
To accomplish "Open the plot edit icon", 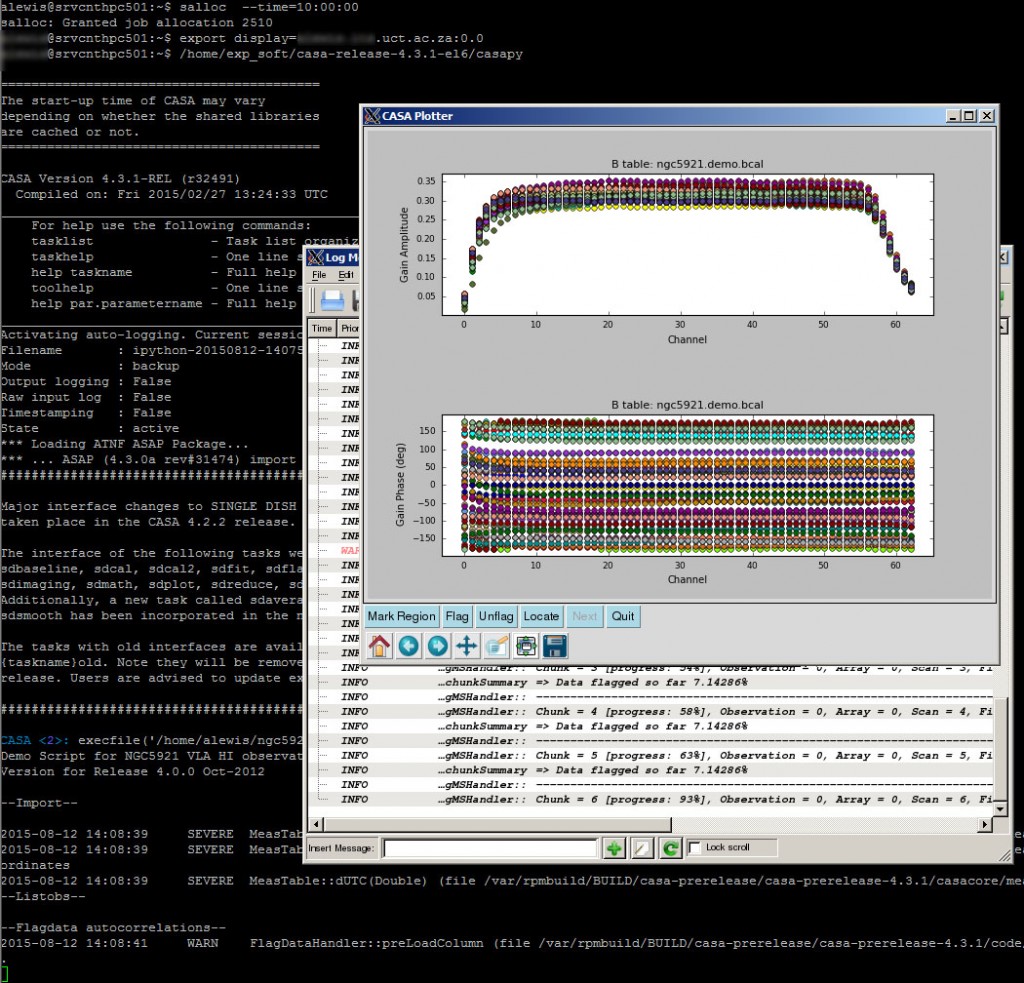I will tap(495, 645).
